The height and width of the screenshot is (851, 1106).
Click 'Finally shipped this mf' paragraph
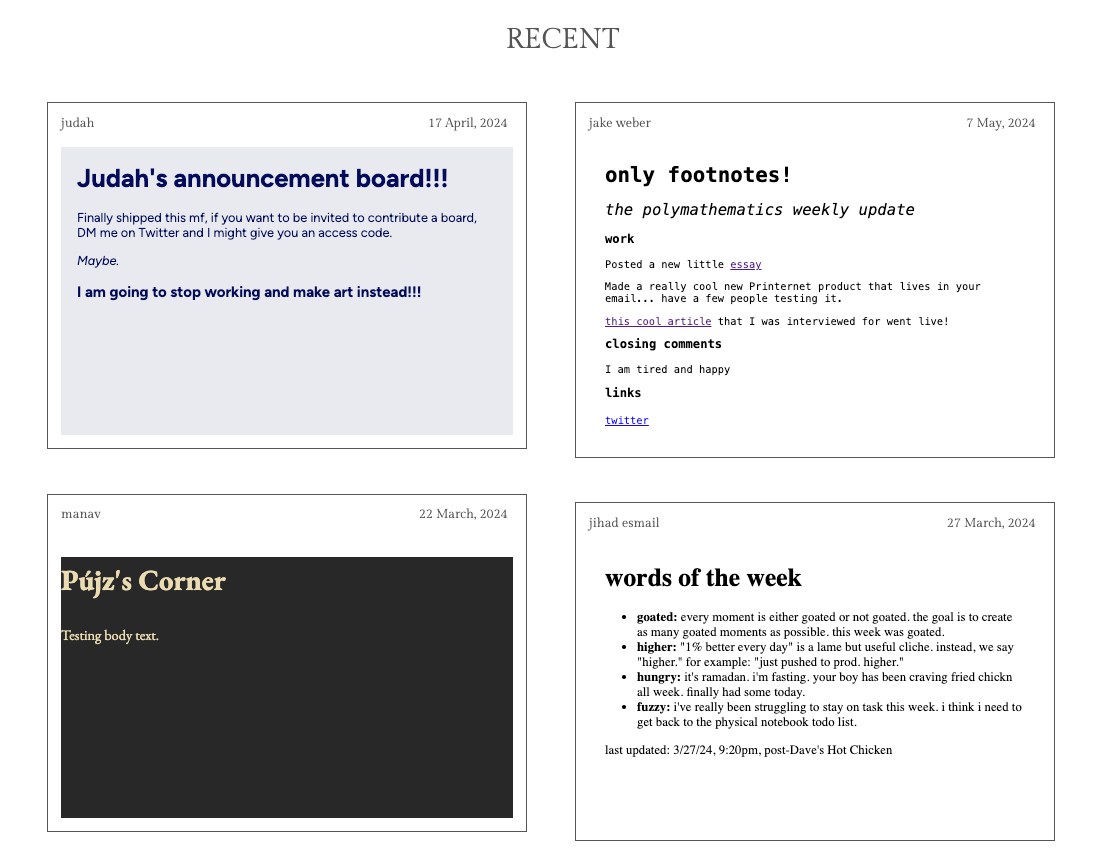point(277,225)
